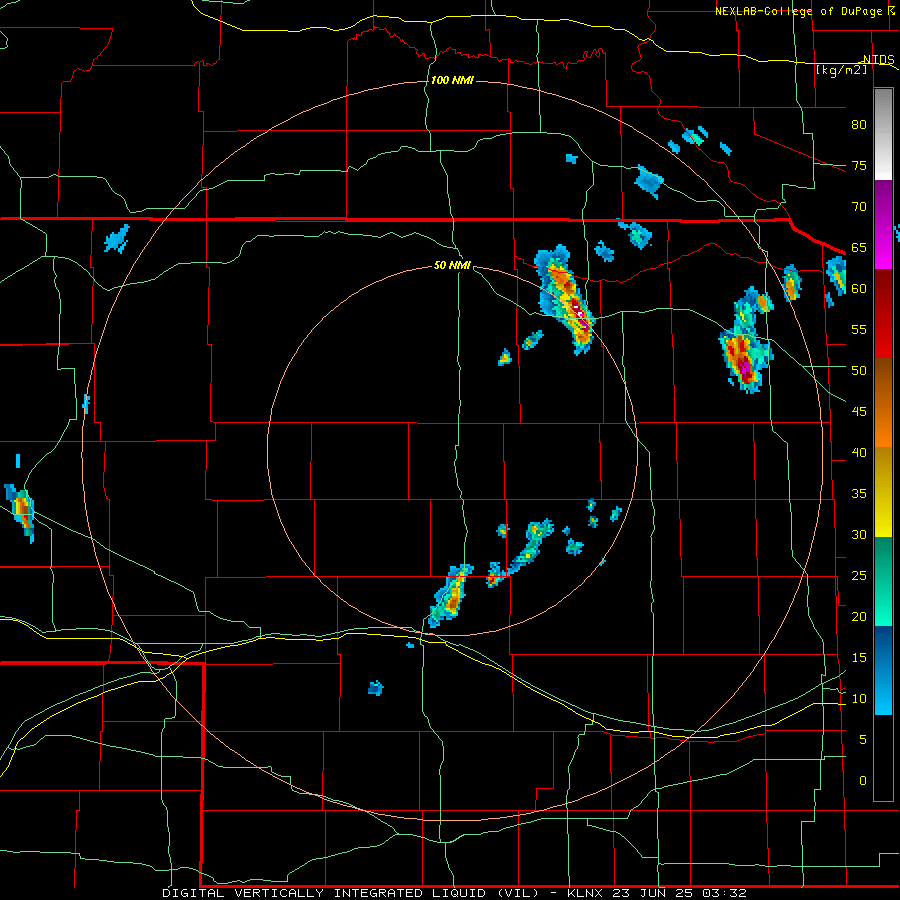Click the 65 value on the VIL scale
This screenshot has height=900, width=900.
859,248
